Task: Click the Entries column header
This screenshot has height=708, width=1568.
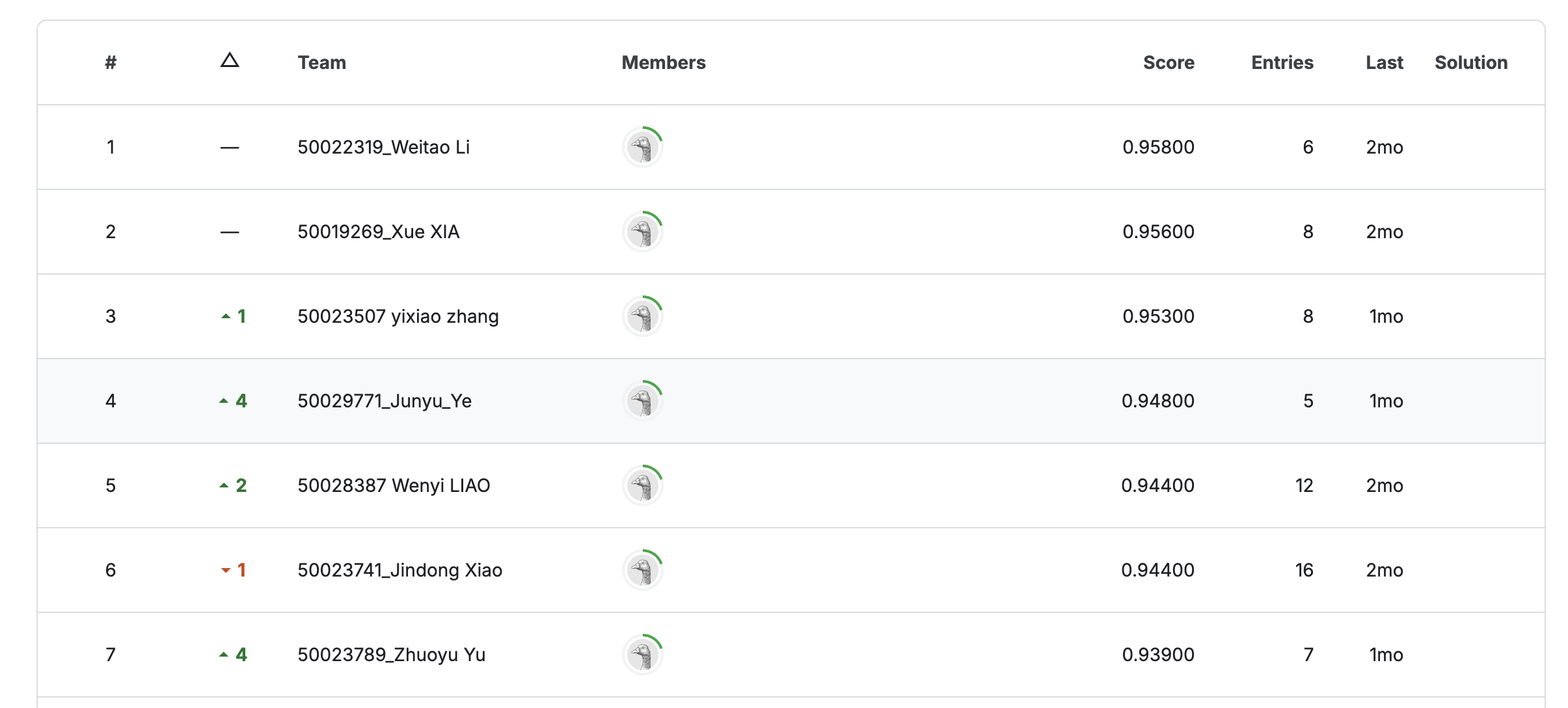Action: (x=1282, y=62)
